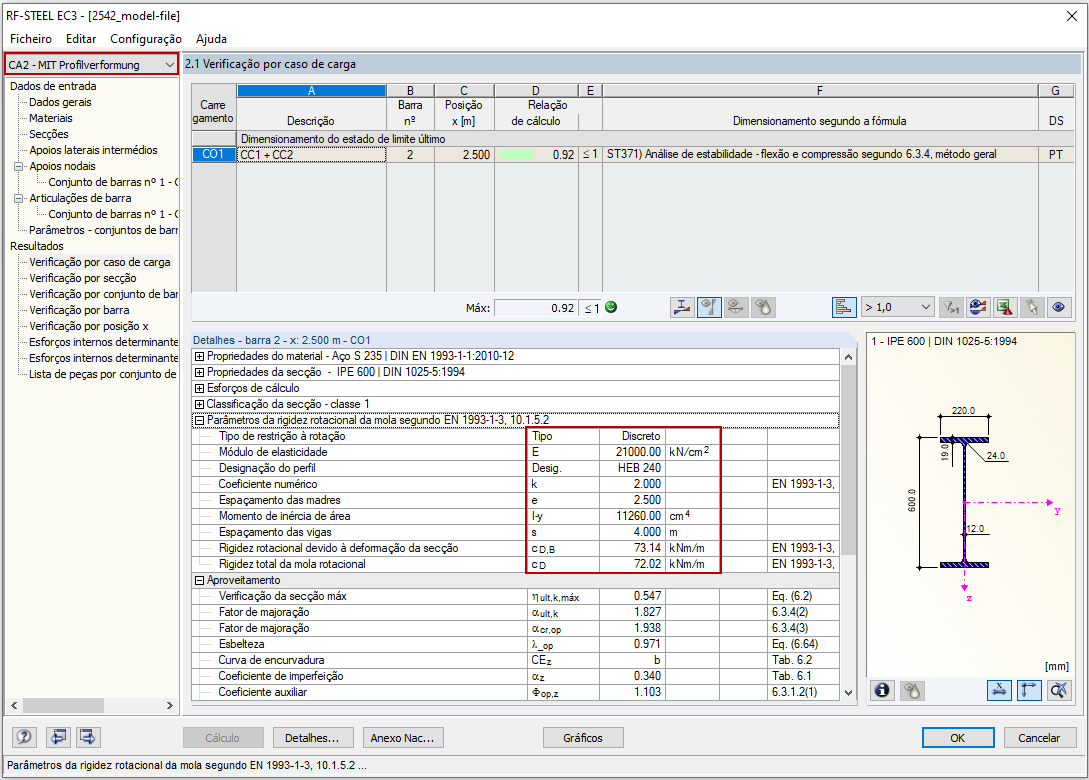Select Apoios laterais intermédios tree item
Screen dimensions: 1089x780
93,150
